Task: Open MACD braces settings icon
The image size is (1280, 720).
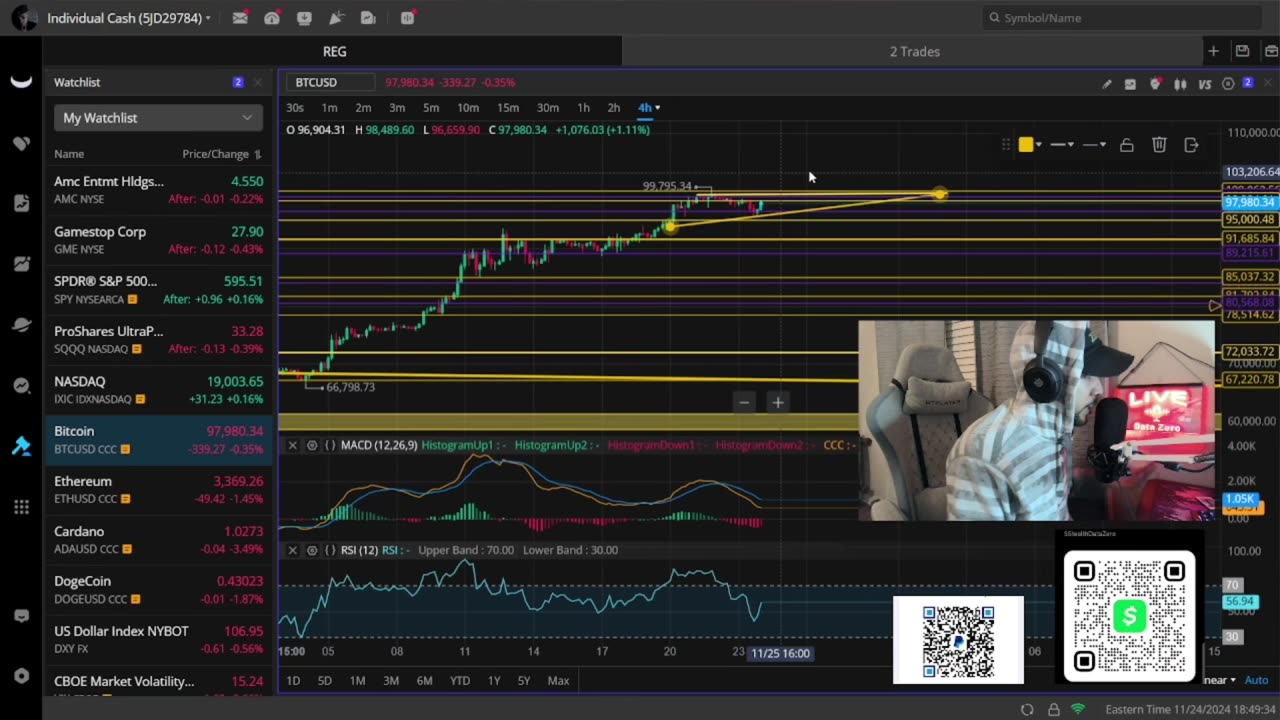Action: (330, 445)
